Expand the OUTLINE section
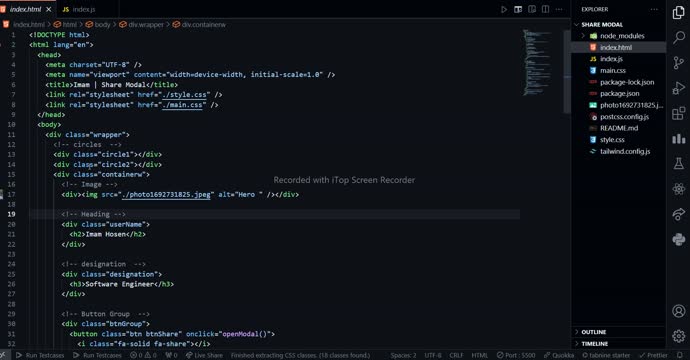Screen dimensions: 690x360 tap(593, 332)
